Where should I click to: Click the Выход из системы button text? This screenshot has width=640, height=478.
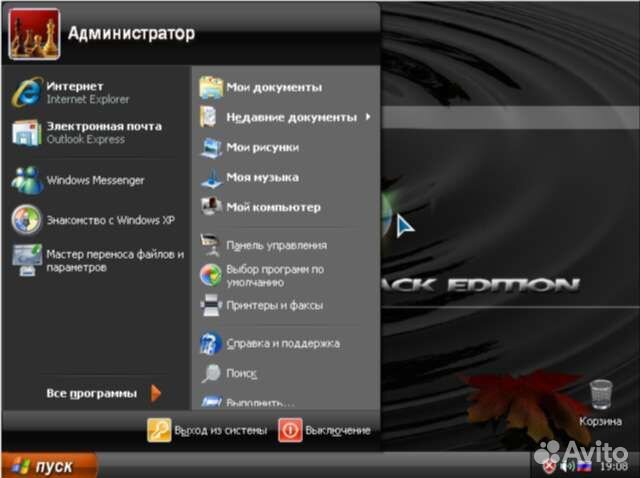coord(221,430)
